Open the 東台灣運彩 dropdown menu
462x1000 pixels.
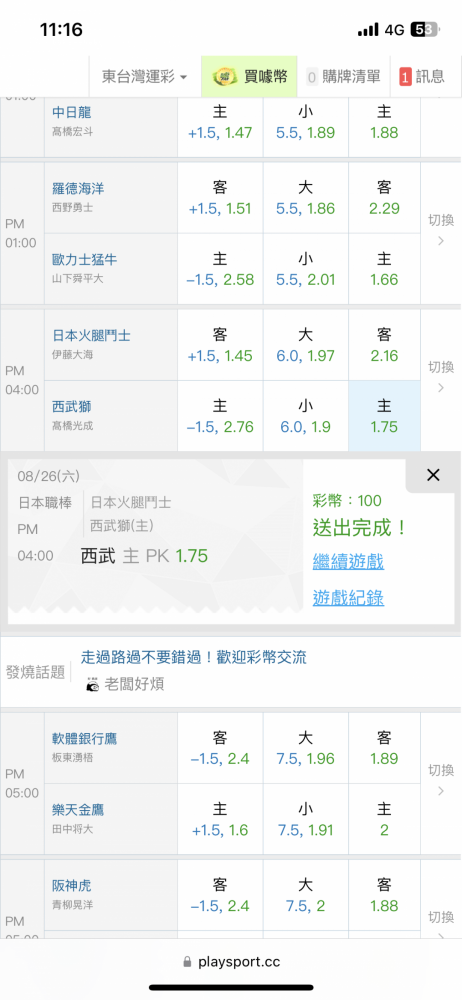click(145, 77)
